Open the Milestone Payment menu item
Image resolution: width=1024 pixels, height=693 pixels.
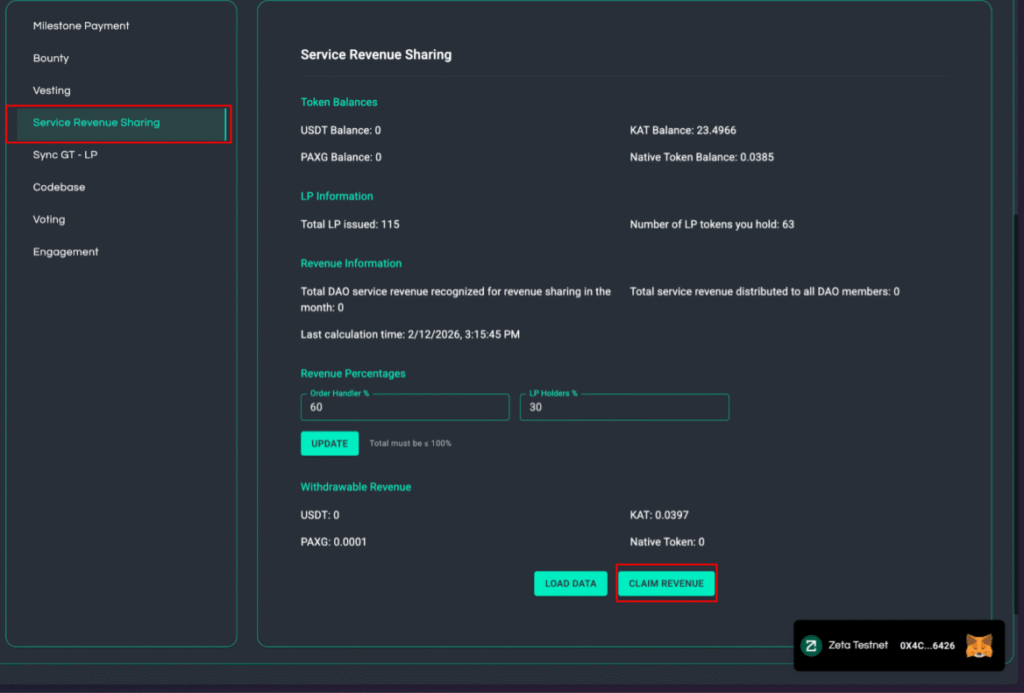tap(81, 26)
